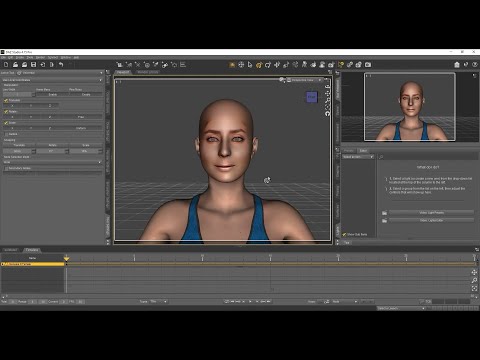Click the viewport draw style sphere icon

click(x=282, y=80)
